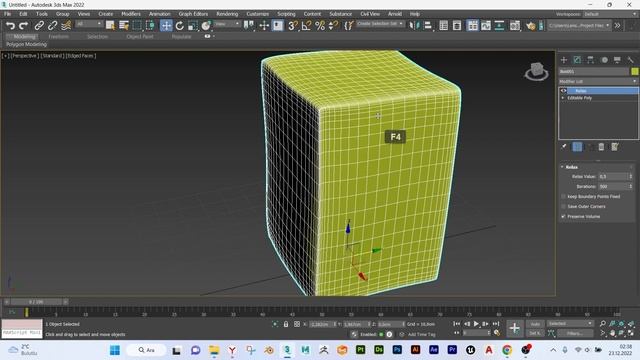Screen dimensions: 640x360
Task: Click the Auto key button
Action: tap(535, 324)
